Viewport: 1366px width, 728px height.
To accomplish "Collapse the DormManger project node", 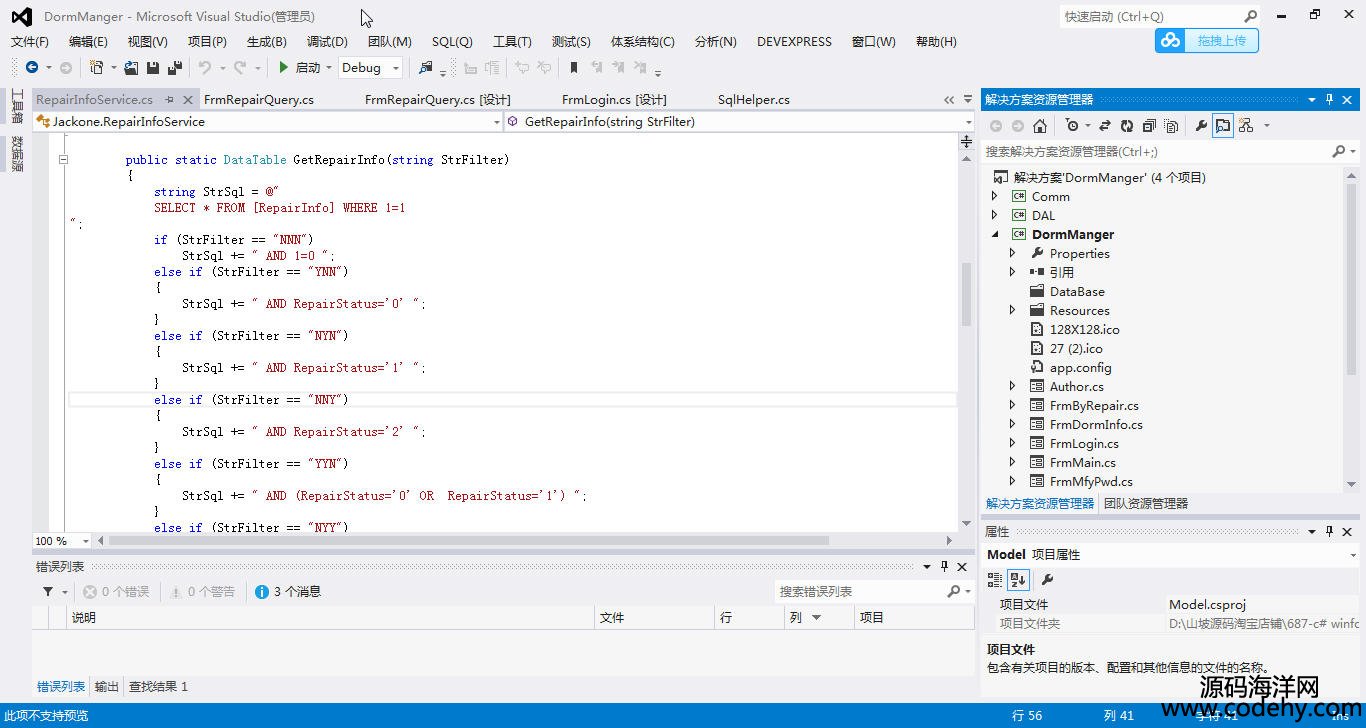I will click(994, 235).
